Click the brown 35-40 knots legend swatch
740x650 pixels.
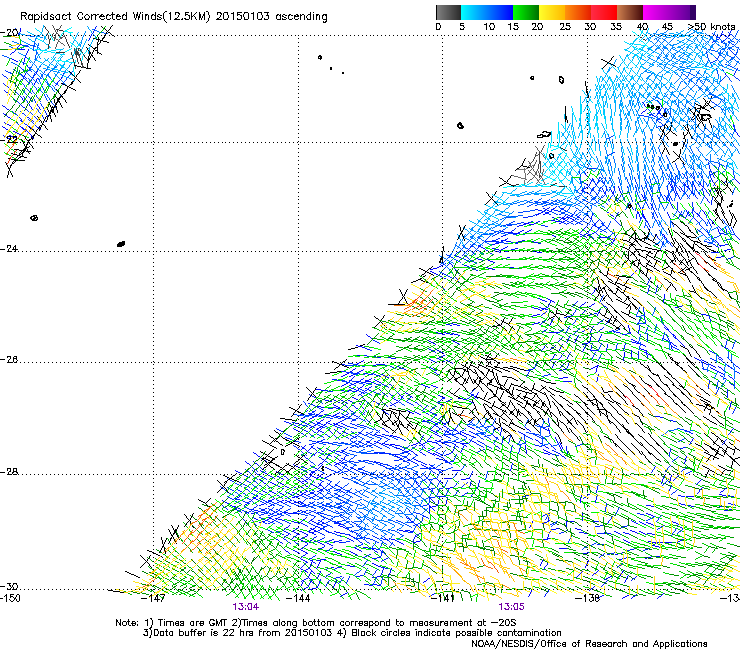pyautogui.click(x=630, y=12)
